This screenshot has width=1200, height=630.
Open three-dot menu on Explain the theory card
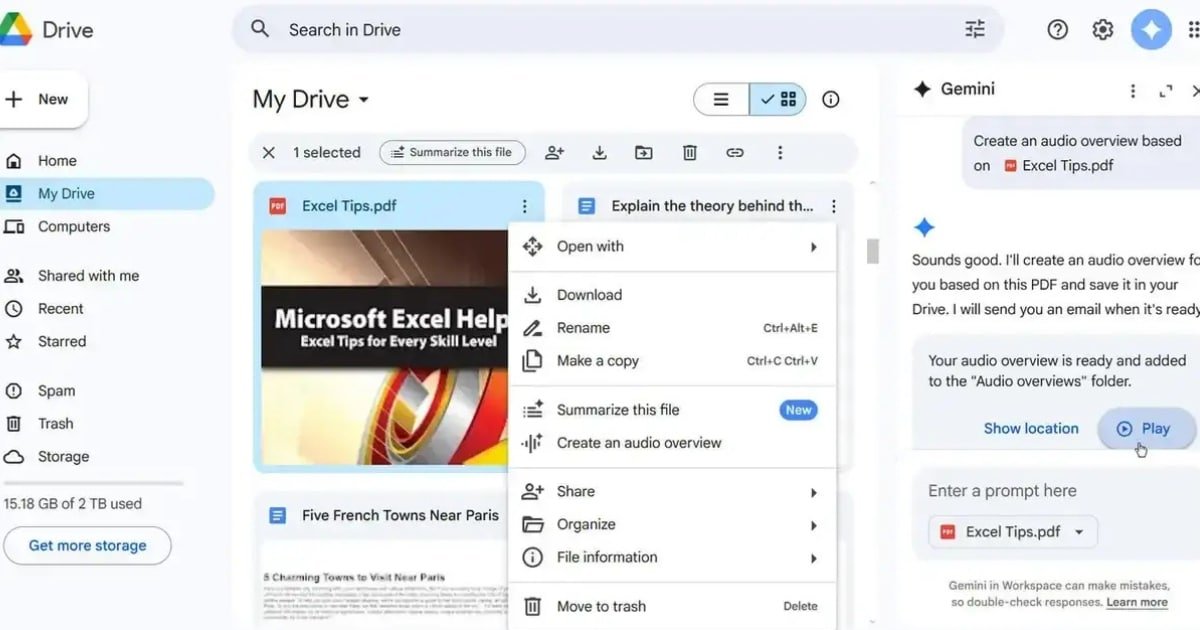(x=833, y=207)
